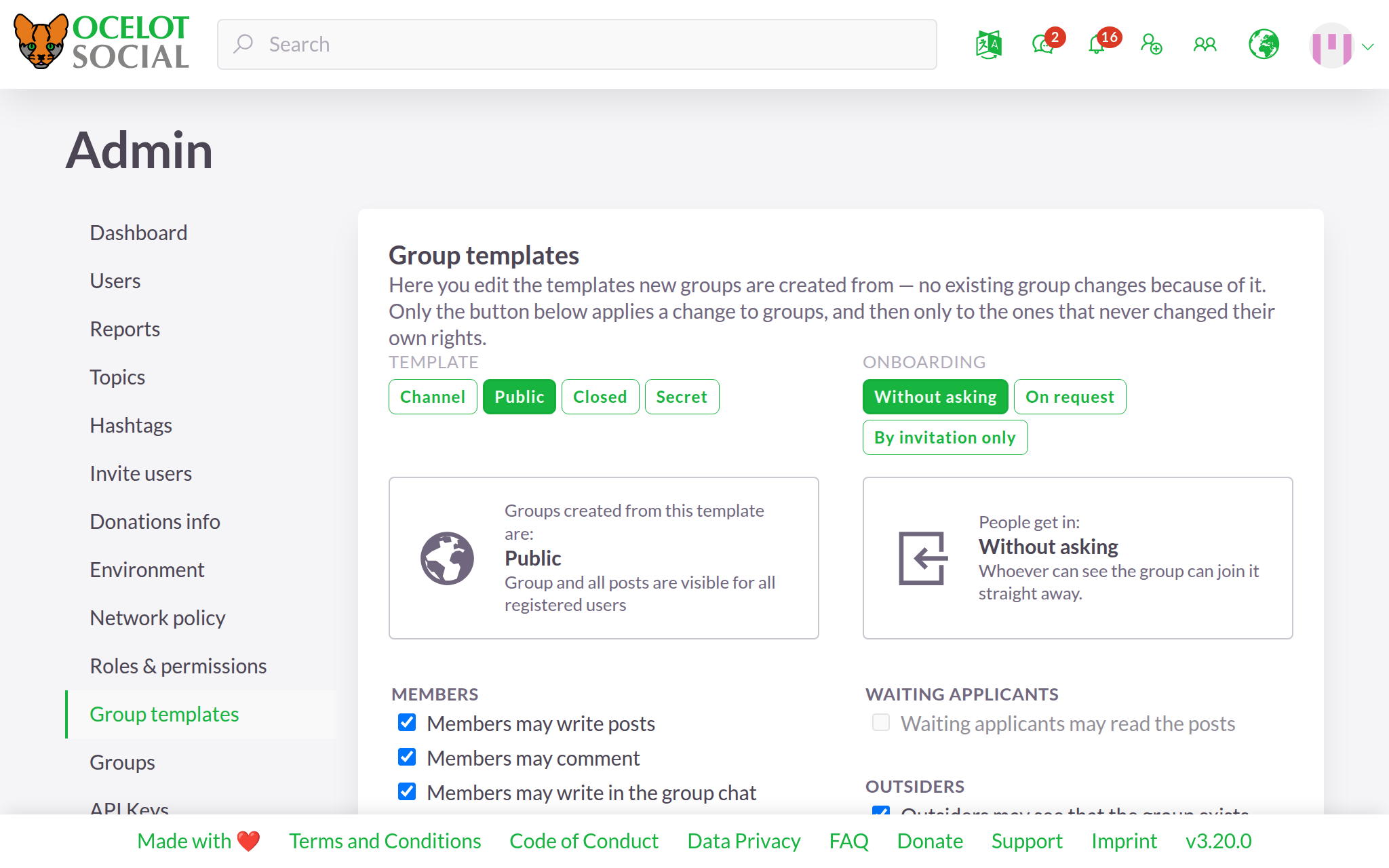Screen dimensions: 1389x868
Task: Select the Closed template
Action: pos(600,397)
